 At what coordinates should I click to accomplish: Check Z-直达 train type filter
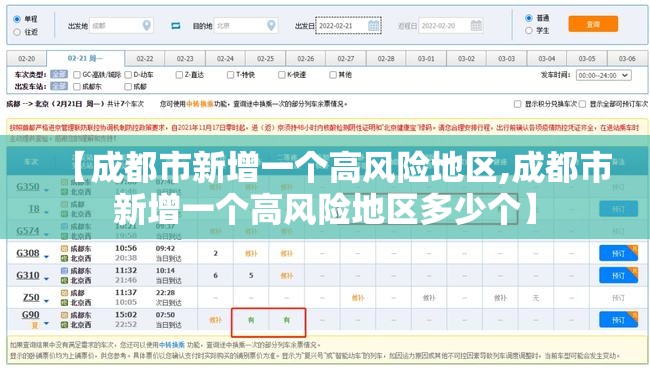click(x=179, y=75)
